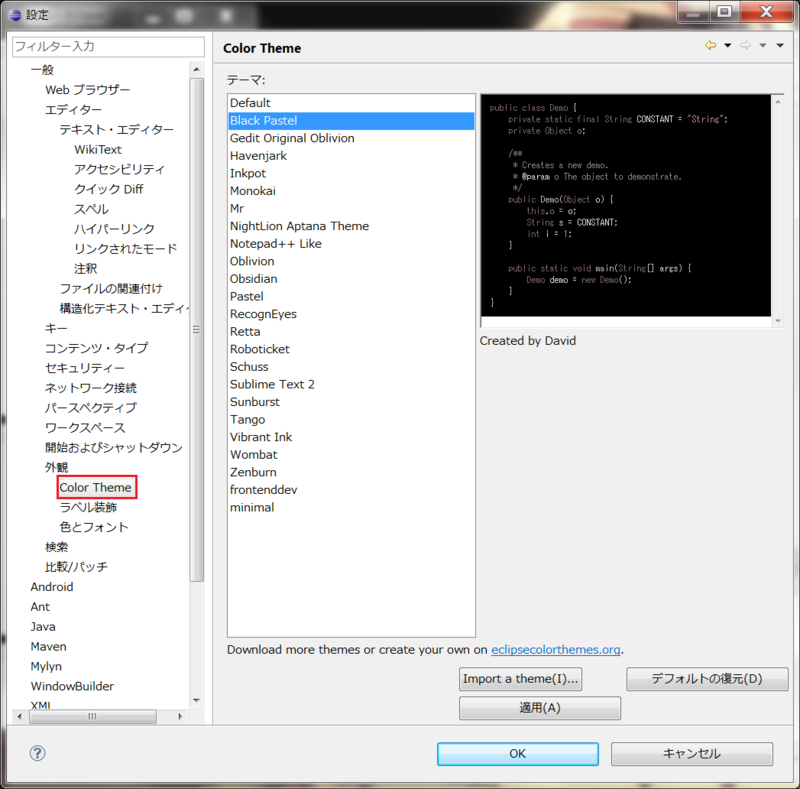The height and width of the screenshot is (789, 800).
Task: Open Web ブラウザー preferences
Action: click(87, 90)
